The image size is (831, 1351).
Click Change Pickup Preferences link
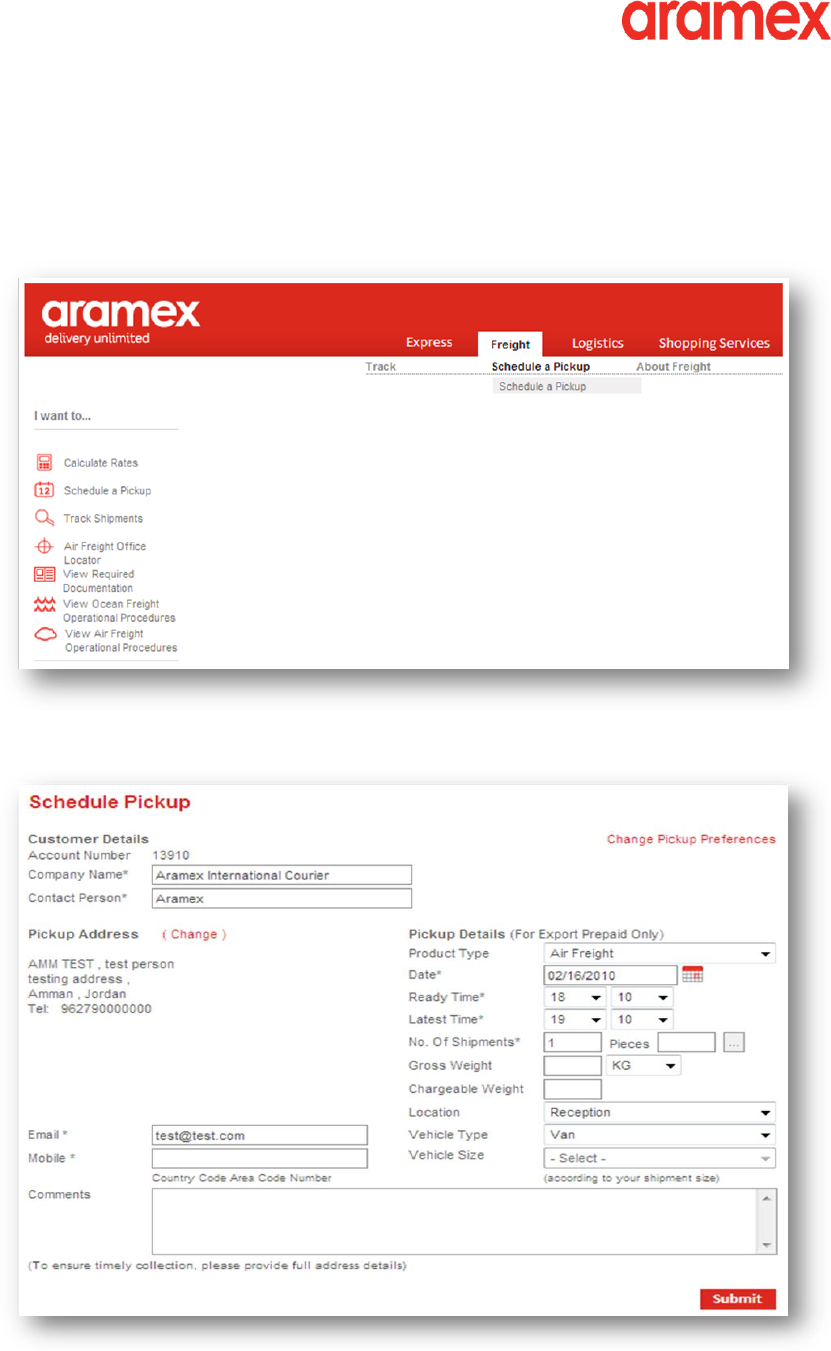[691, 839]
